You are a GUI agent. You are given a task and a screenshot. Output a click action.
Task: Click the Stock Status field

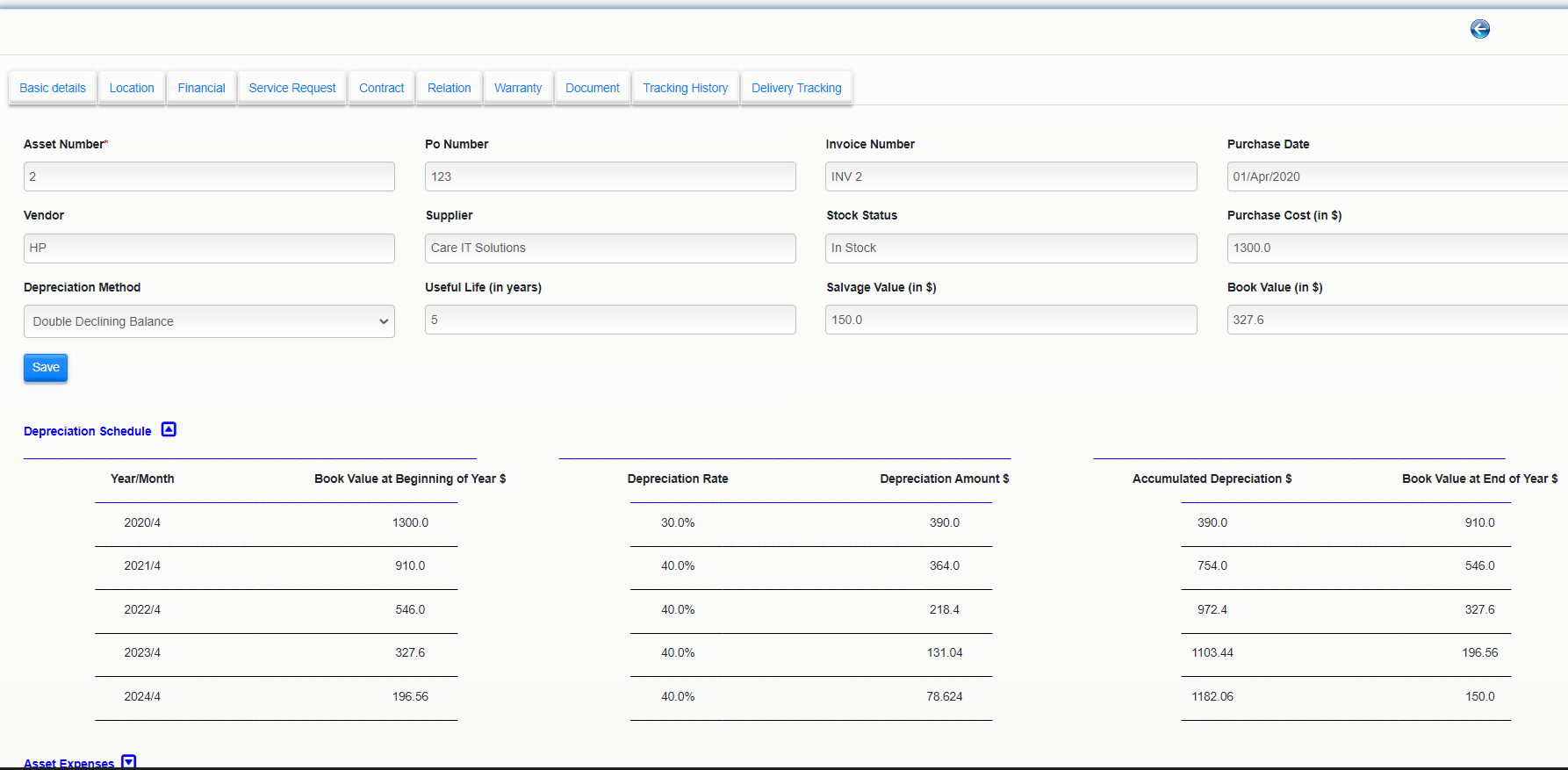(1011, 248)
